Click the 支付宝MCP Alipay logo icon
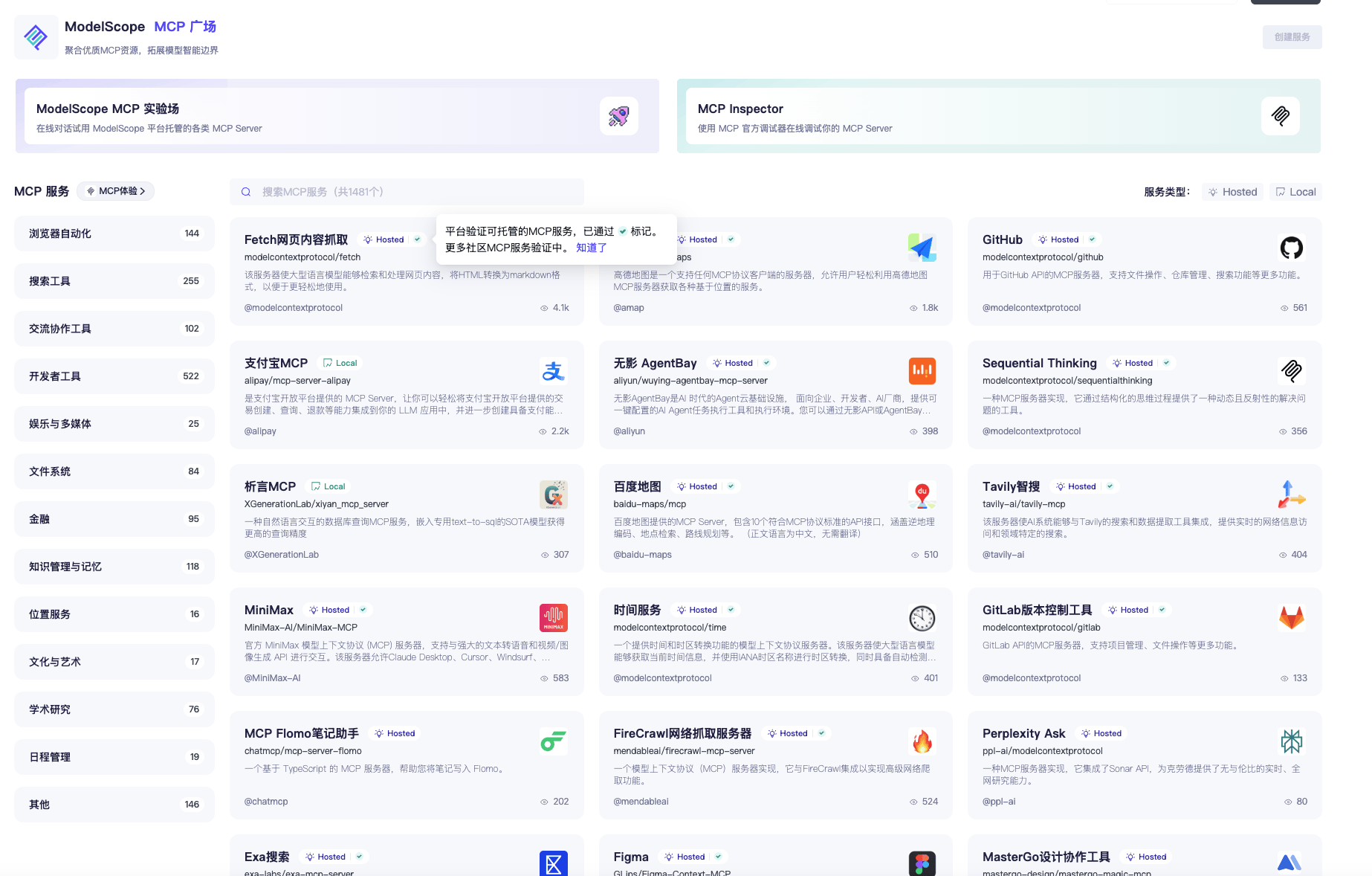The width and height of the screenshot is (1372, 876). point(553,371)
